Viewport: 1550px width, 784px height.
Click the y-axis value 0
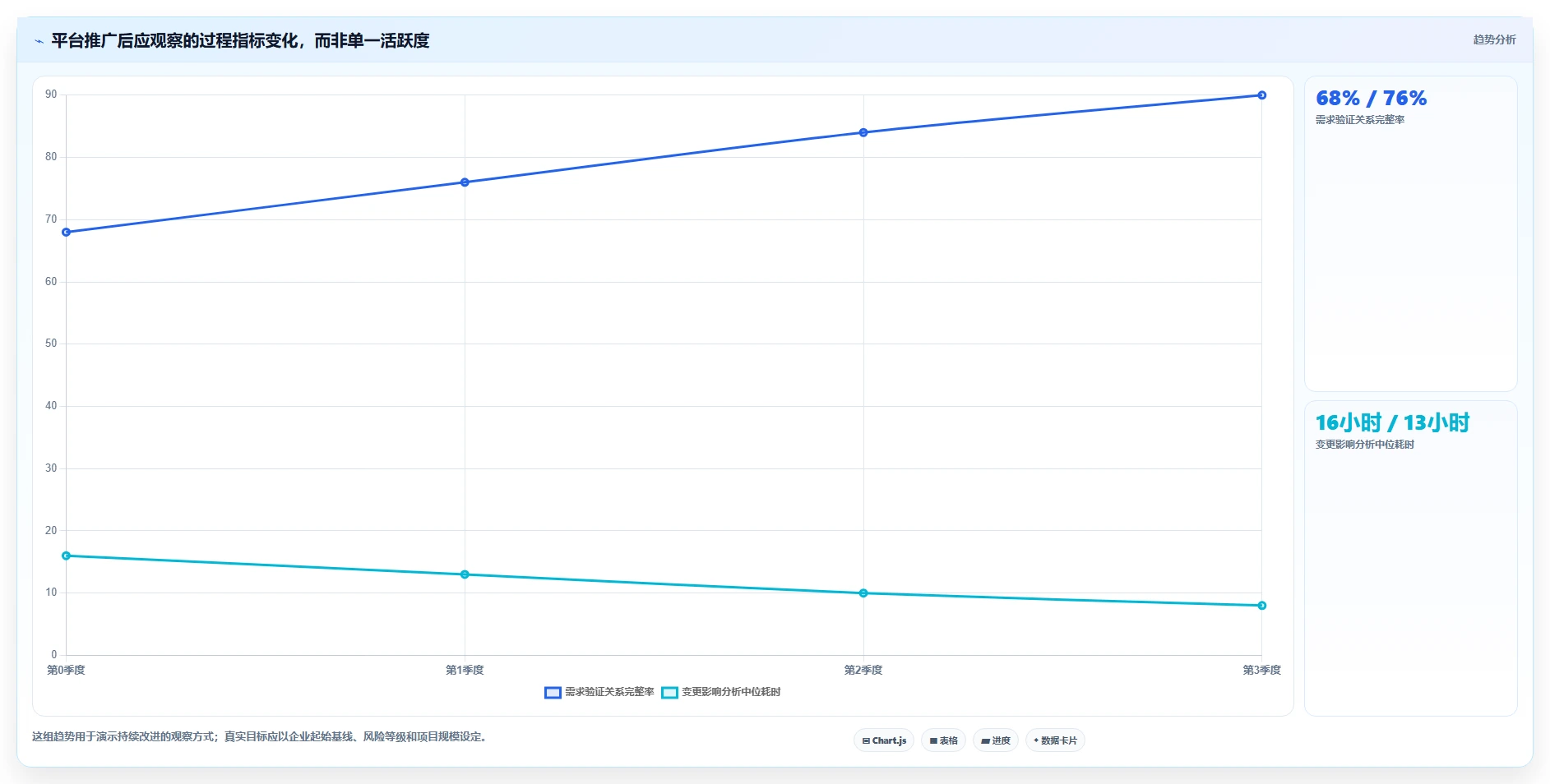pos(54,655)
